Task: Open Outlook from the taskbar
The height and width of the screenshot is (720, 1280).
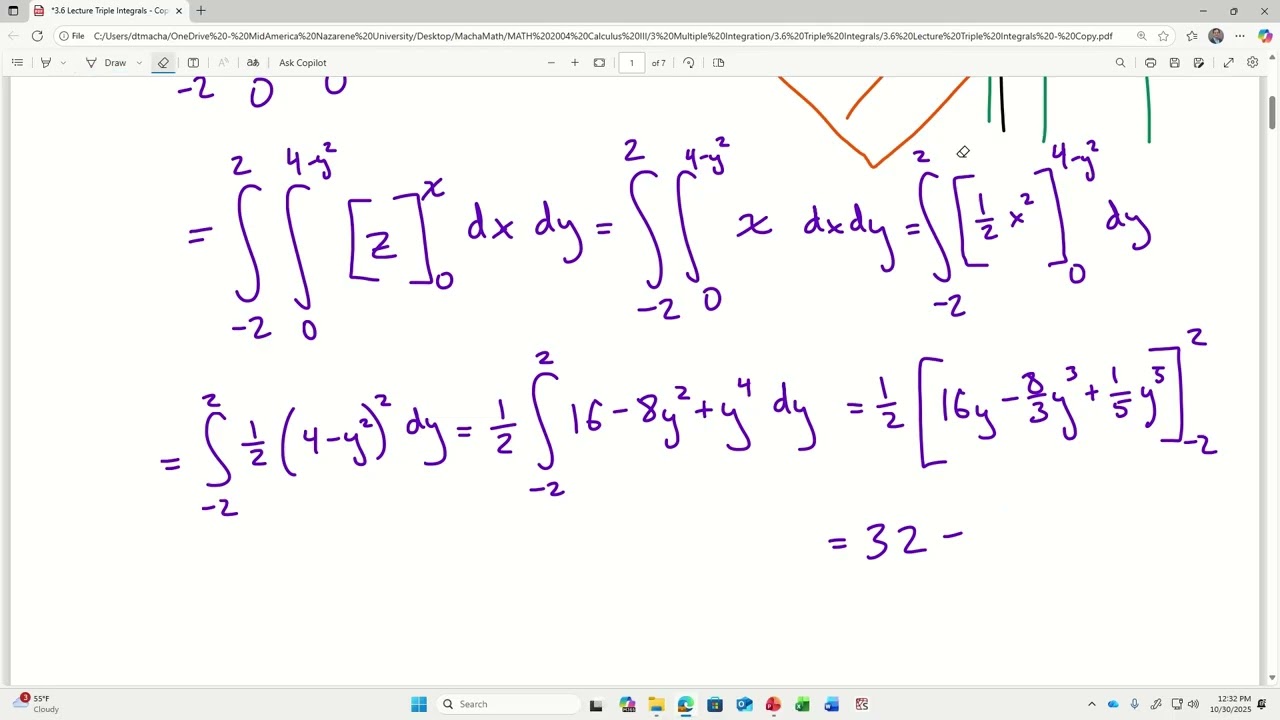Action: click(744, 704)
